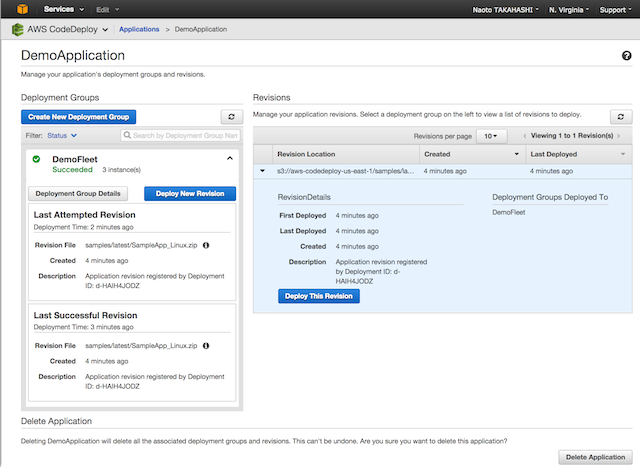Open the Support menu
This screenshot has height=467, width=640.
[615, 10]
